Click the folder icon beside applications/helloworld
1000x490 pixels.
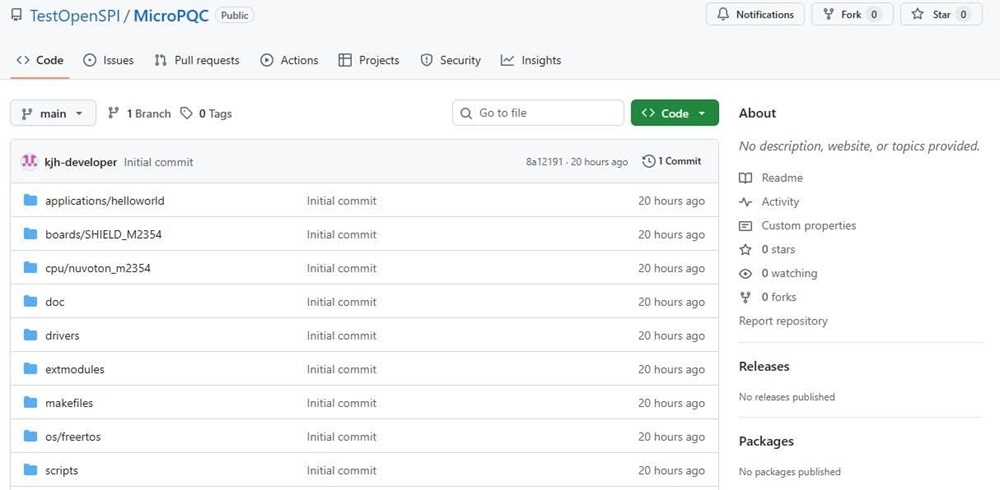tap(30, 201)
